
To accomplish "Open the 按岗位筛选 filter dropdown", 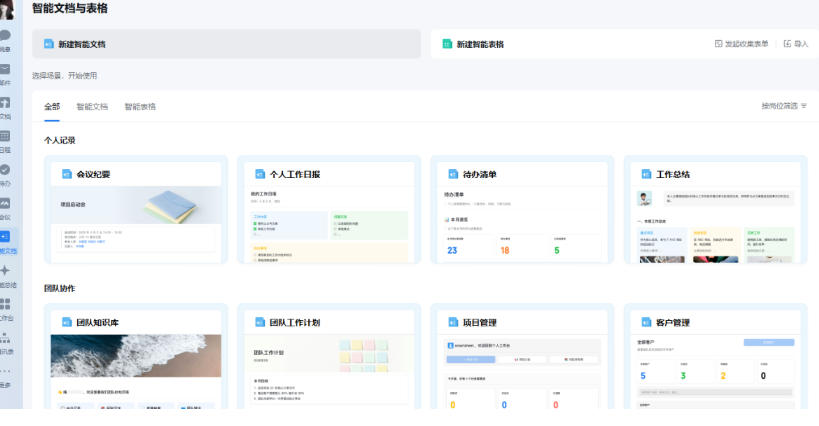I will (x=783, y=106).
